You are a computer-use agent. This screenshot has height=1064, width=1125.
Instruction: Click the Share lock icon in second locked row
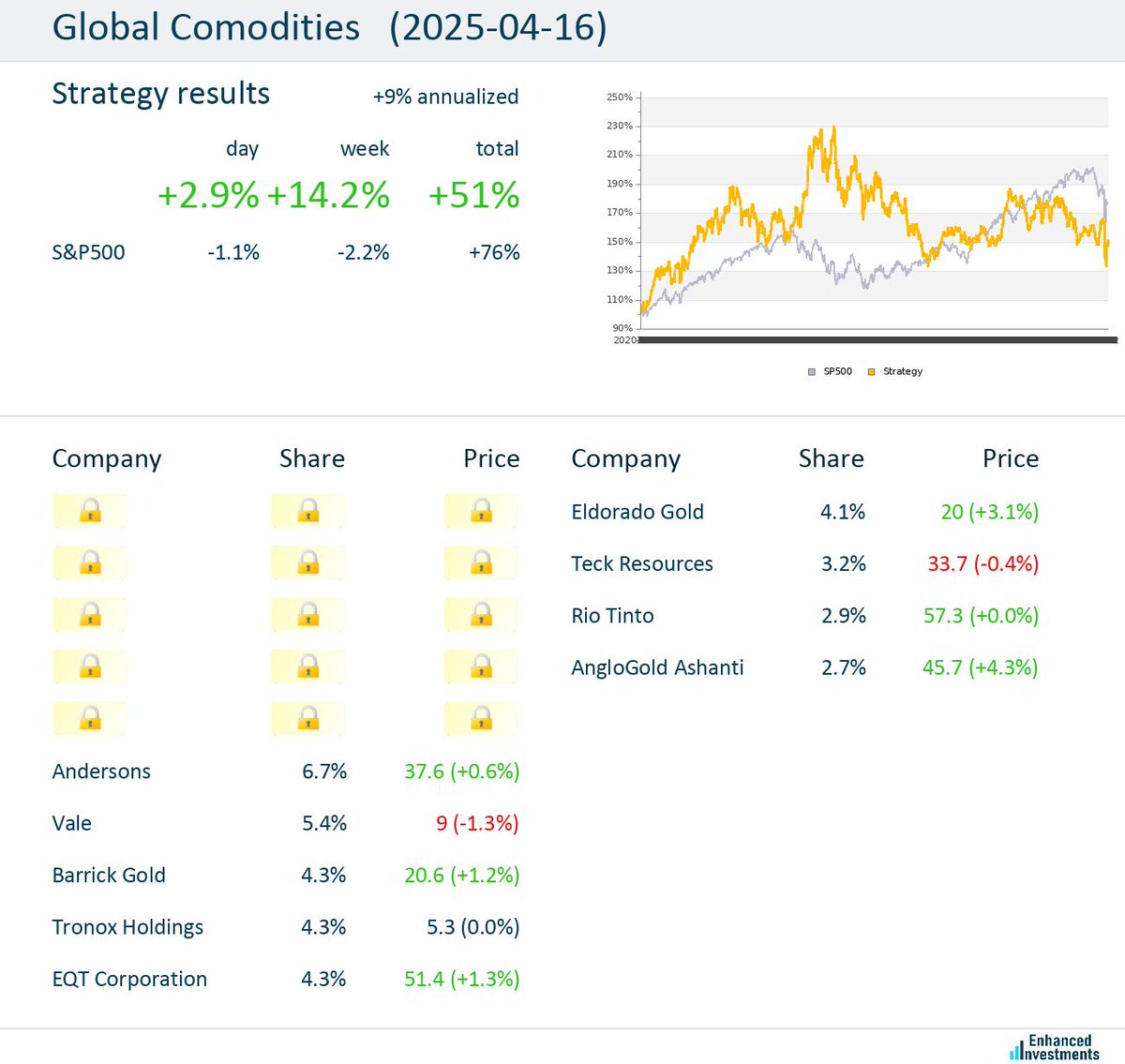pyautogui.click(x=307, y=562)
